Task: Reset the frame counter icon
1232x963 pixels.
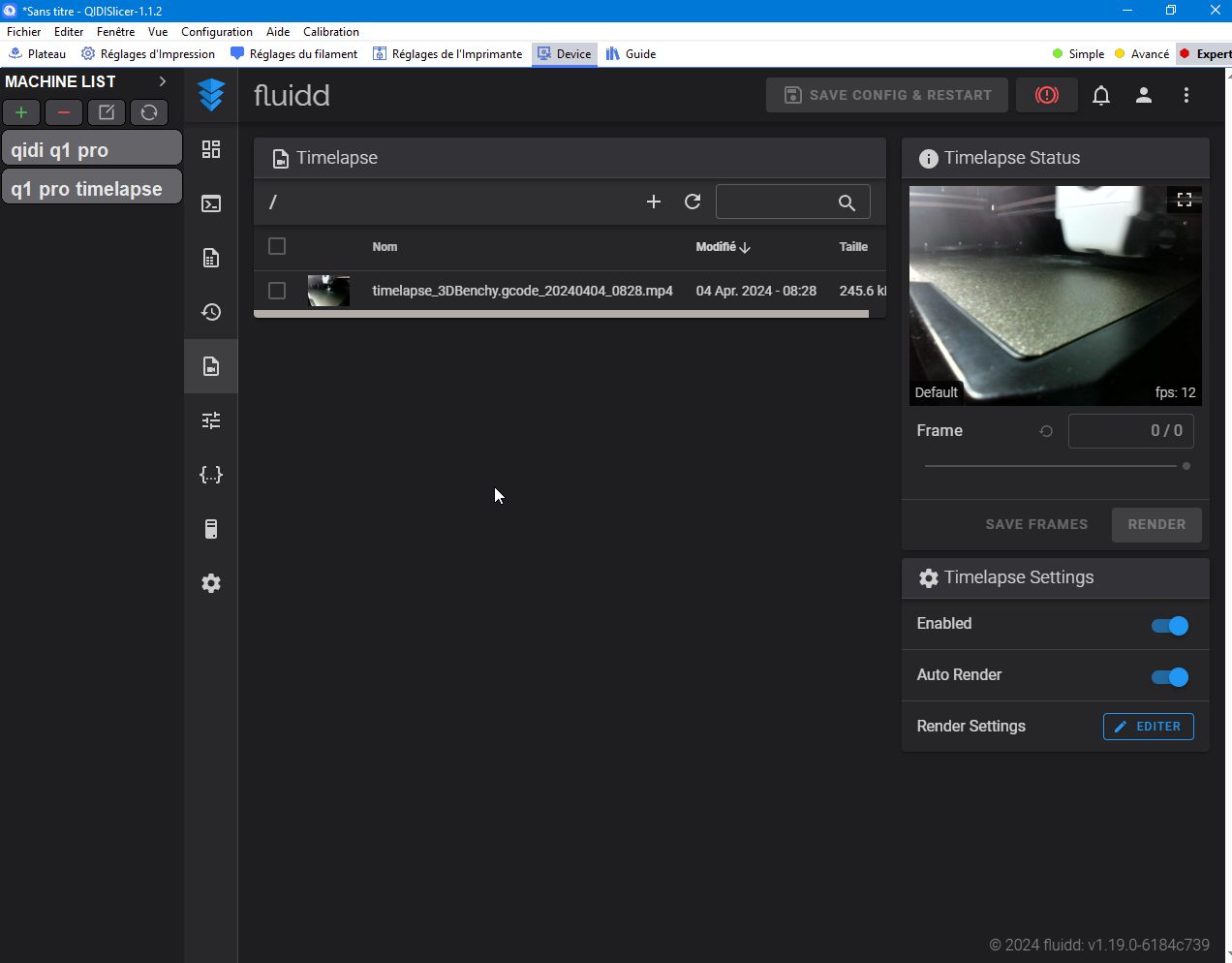Action: coord(1046,431)
